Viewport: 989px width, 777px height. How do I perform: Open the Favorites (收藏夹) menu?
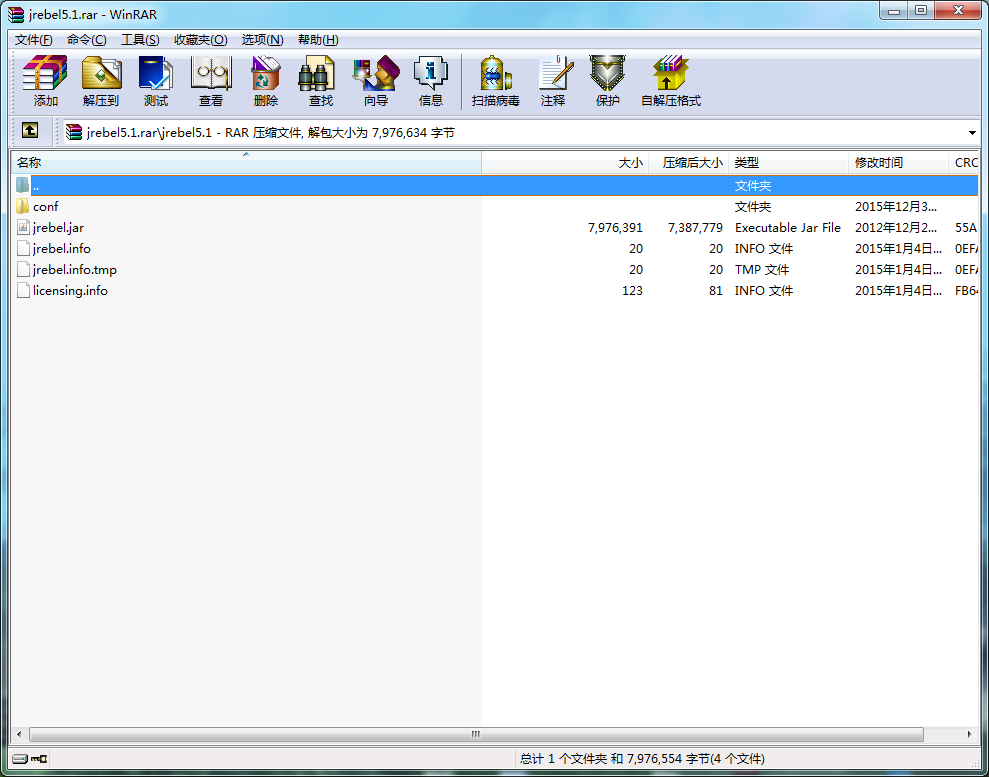pos(201,40)
